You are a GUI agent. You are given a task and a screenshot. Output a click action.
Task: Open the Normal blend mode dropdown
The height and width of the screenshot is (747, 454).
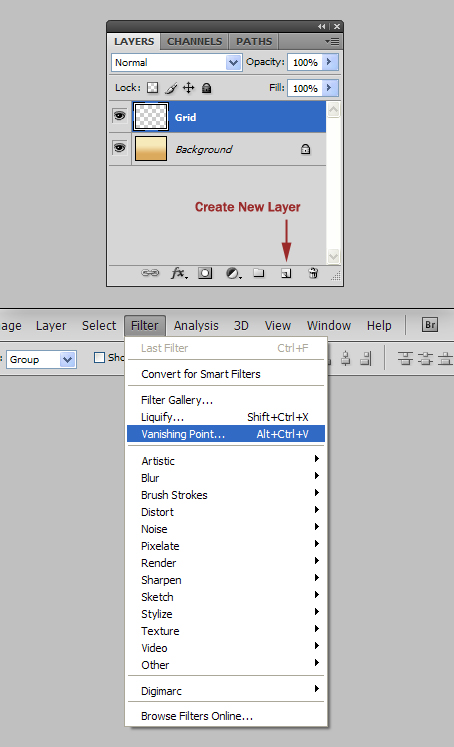pyautogui.click(x=177, y=62)
